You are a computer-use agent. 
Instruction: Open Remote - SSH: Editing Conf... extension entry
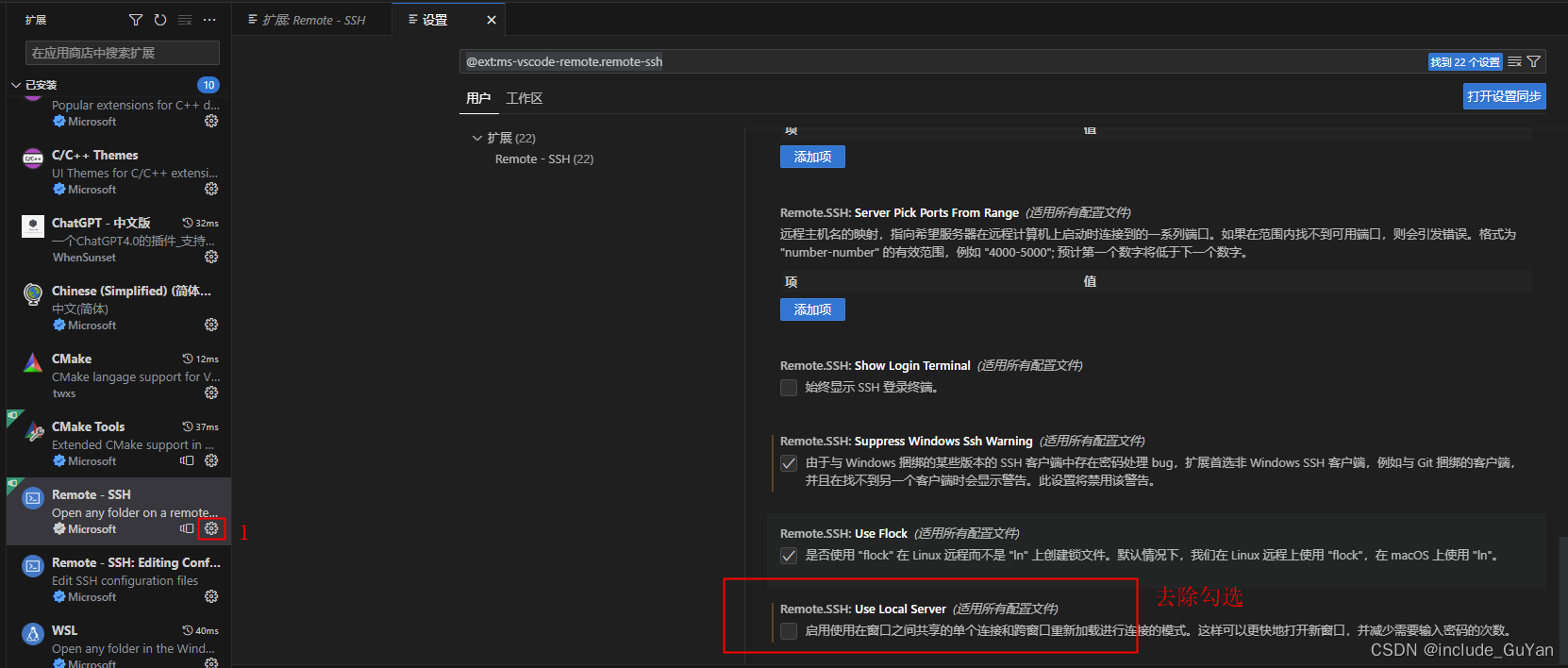pos(118,579)
